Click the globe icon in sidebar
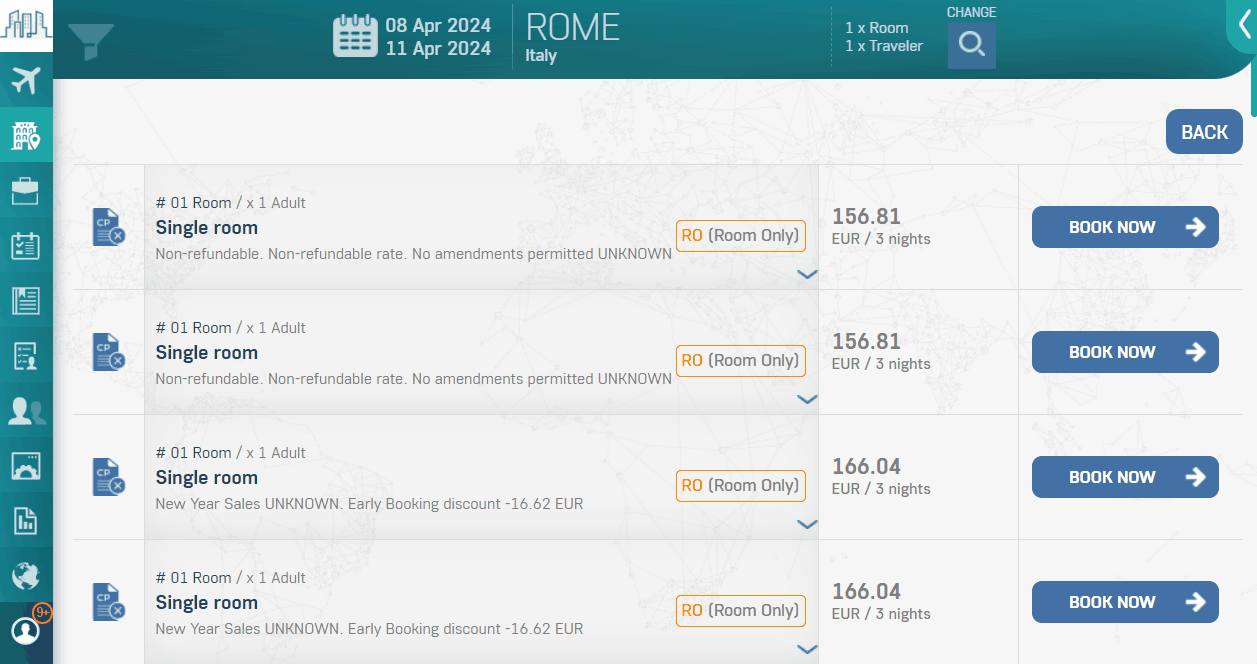Viewport: 1257px width, 664px height. point(25,575)
